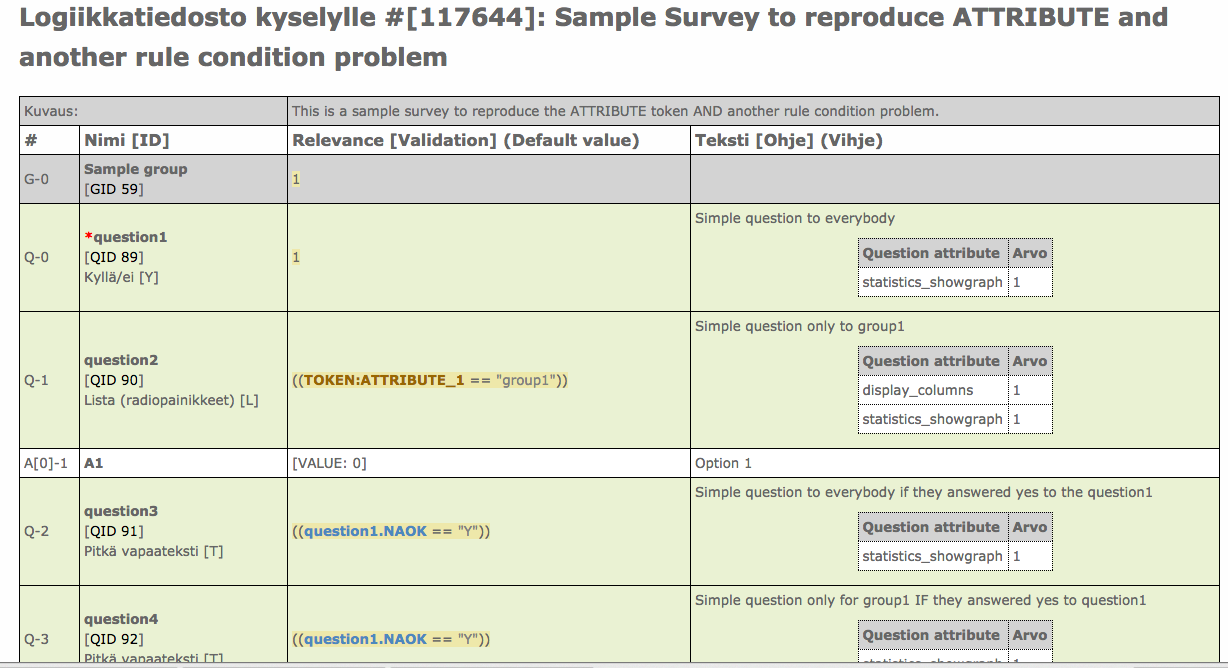Click question1.NAOK in the question4 relevance
Viewport: 1228px width, 668px height.
point(366,639)
